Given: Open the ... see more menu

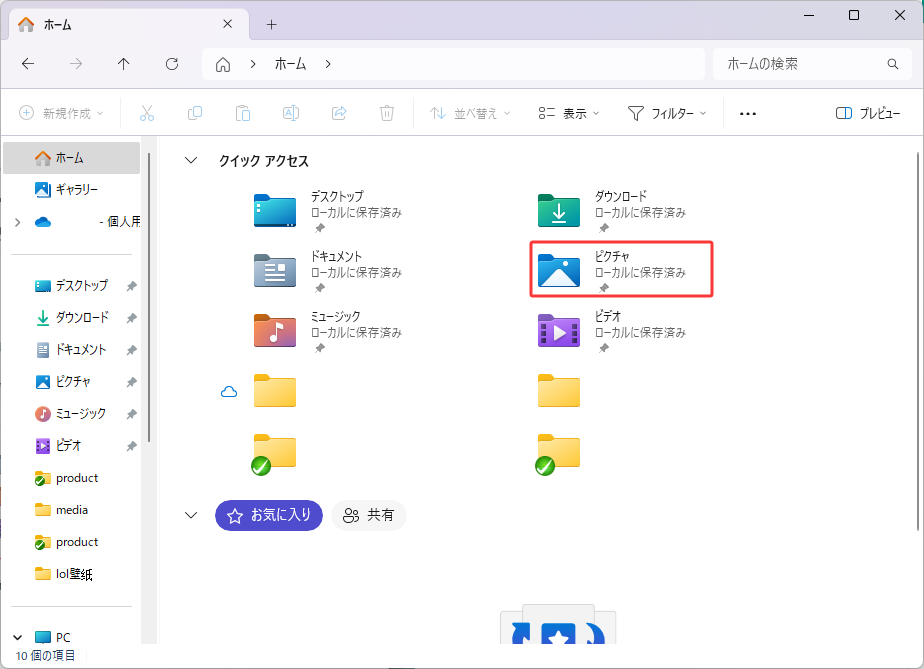Looking at the screenshot, I should [747, 113].
